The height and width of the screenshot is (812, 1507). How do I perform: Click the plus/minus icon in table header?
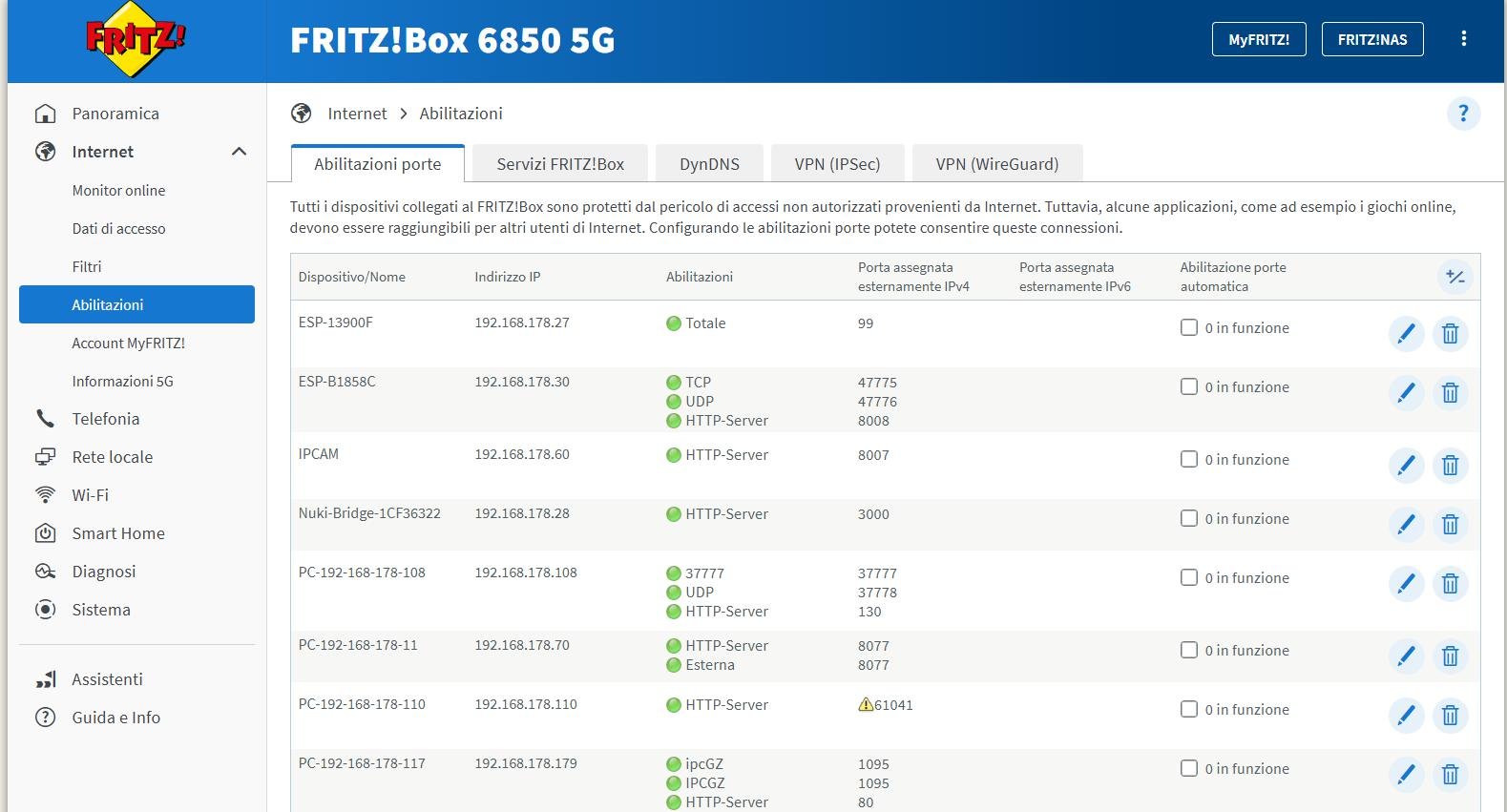(1455, 277)
